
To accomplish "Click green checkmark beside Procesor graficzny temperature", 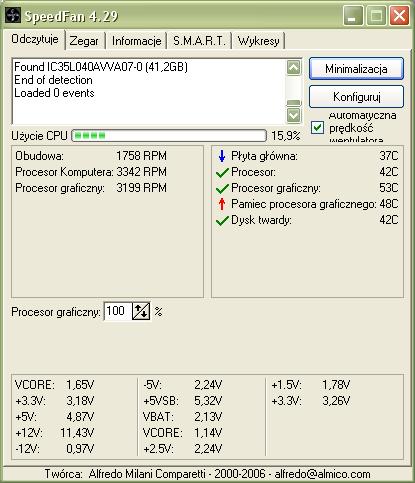I will pos(222,188).
